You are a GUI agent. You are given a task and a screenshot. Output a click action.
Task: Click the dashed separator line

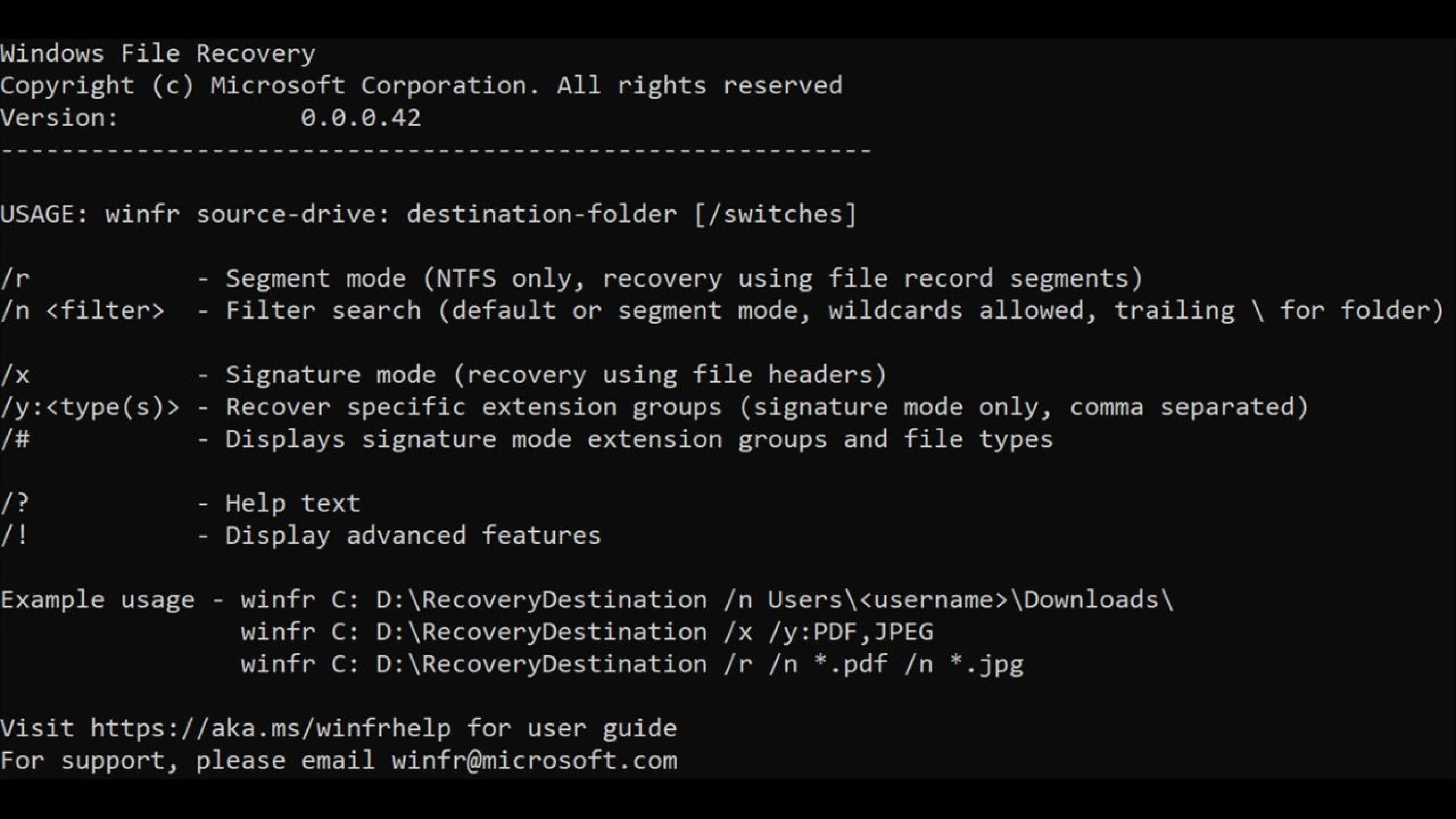tap(436, 150)
